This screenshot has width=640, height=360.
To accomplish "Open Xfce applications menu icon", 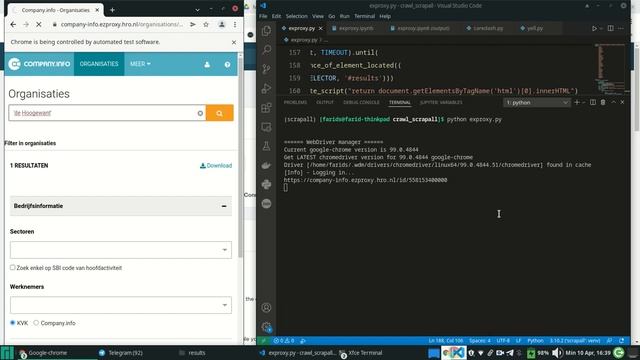I will click(x=7, y=353).
